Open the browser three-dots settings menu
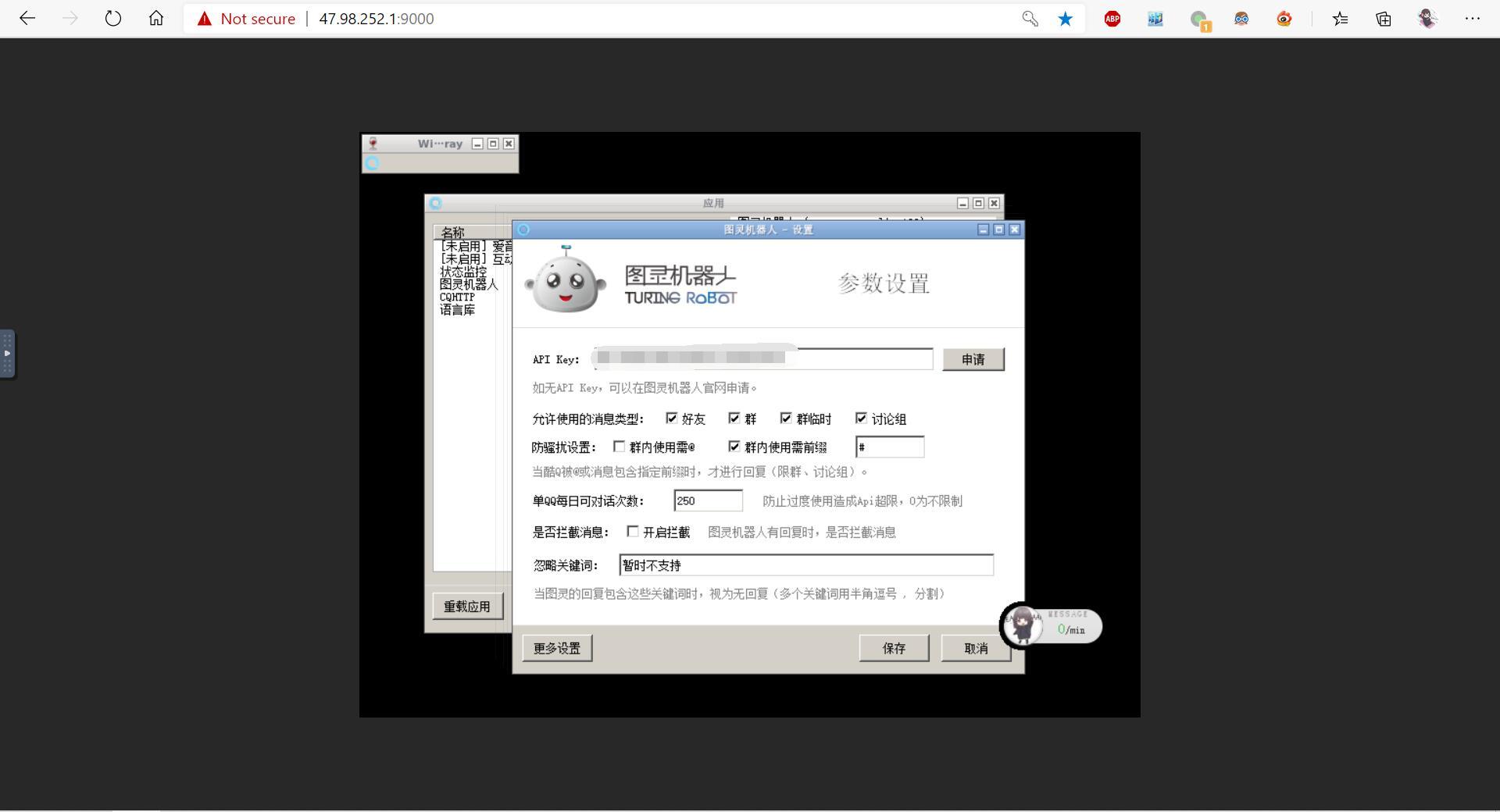The height and width of the screenshot is (812, 1500). point(1473,19)
